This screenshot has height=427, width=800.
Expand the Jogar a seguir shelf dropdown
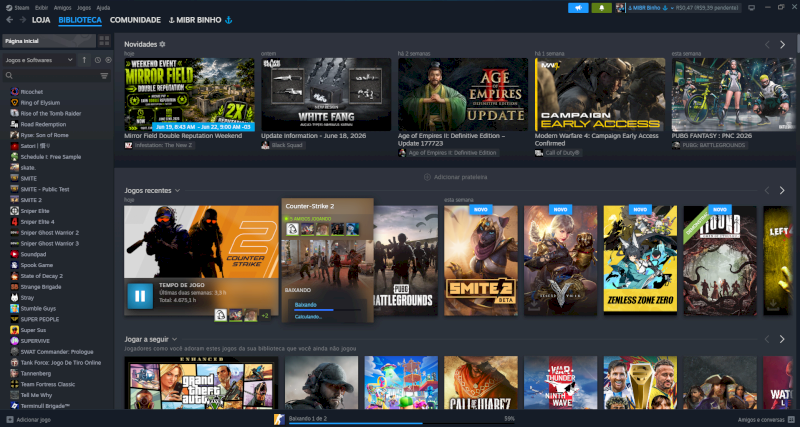click(x=174, y=339)
